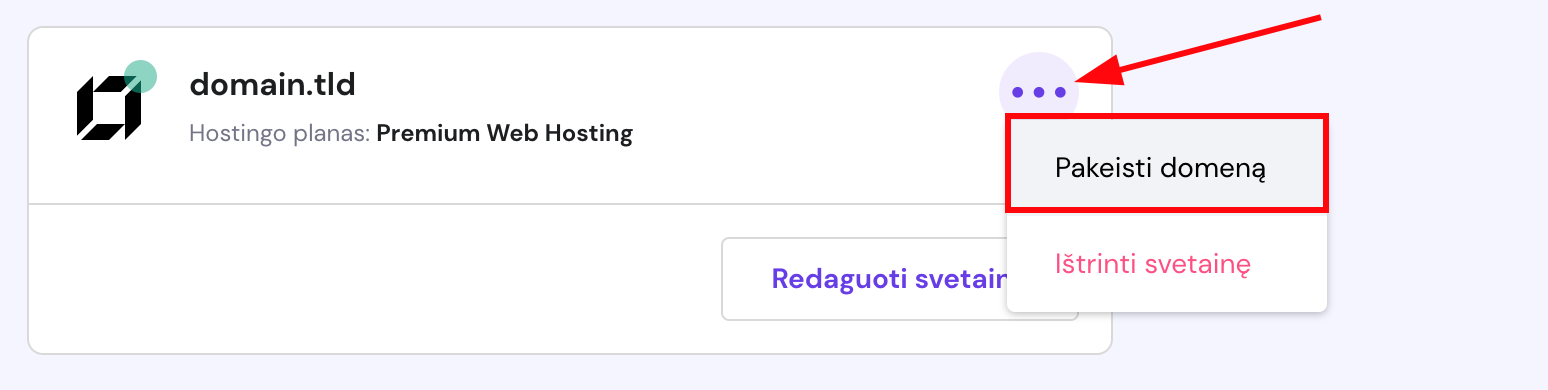
Task: Click the Hostingo planas label
Action: tap(280, 133)
